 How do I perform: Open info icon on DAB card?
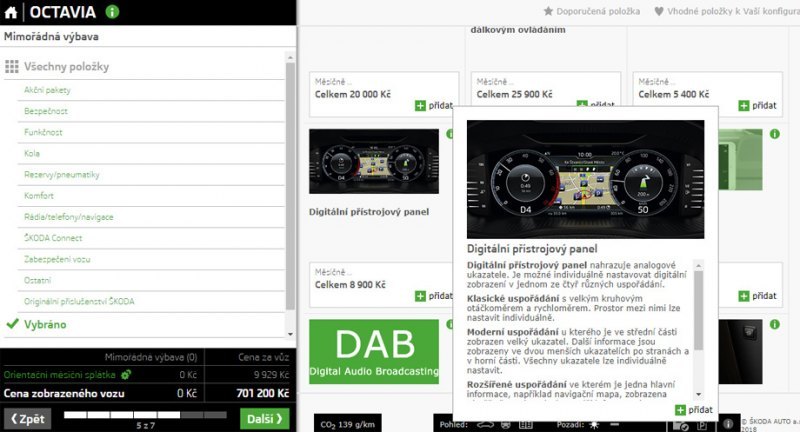450,324
